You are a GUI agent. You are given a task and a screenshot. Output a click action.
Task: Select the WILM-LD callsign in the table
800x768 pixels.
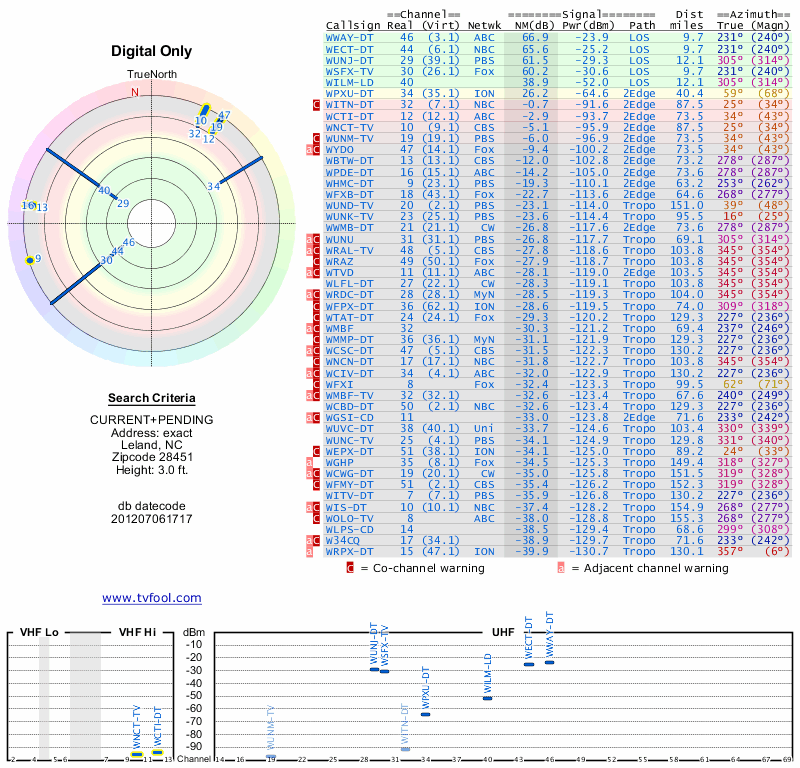point(349,83)
